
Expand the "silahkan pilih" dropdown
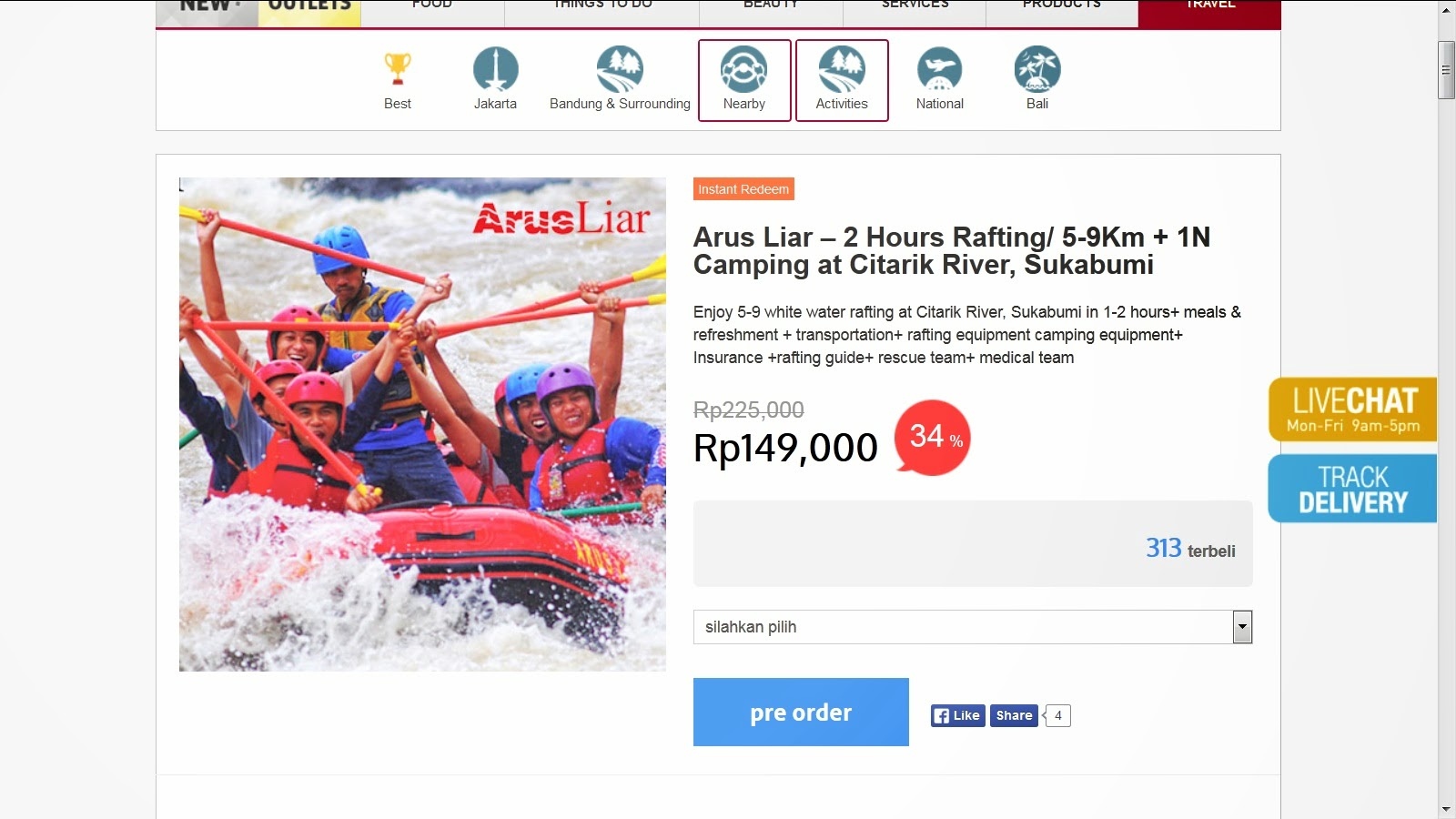point(963,627)
